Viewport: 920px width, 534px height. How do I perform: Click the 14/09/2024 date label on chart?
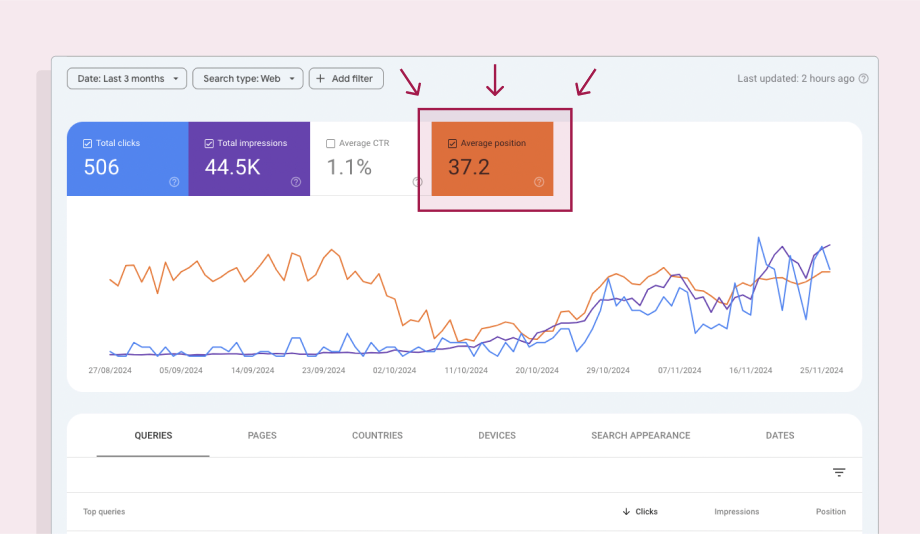(x=252, y=370)
